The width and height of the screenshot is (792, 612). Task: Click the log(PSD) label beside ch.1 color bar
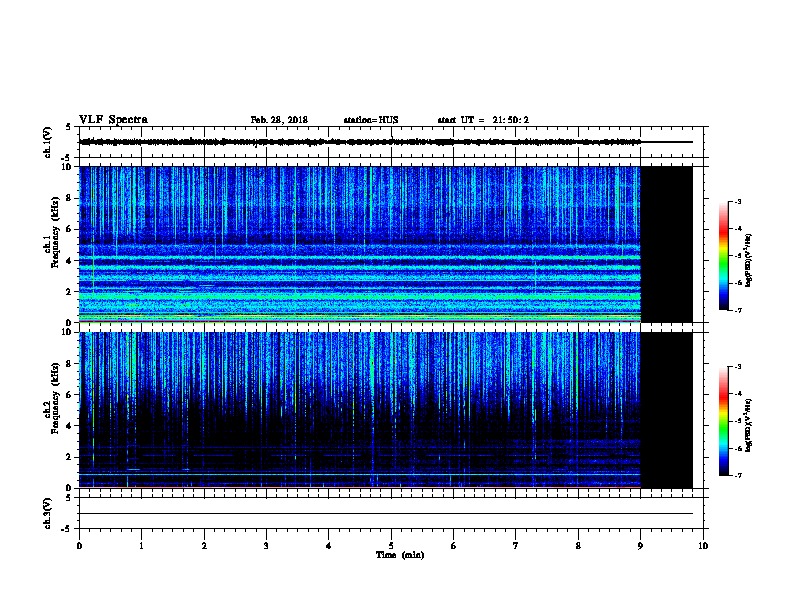748,260
